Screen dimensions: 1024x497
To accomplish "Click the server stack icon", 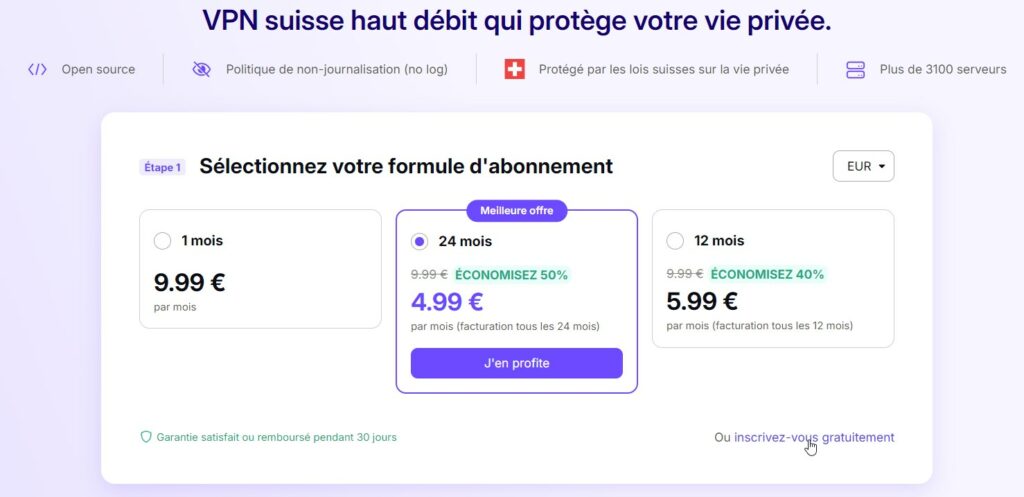I will click(x=855, y=69).
